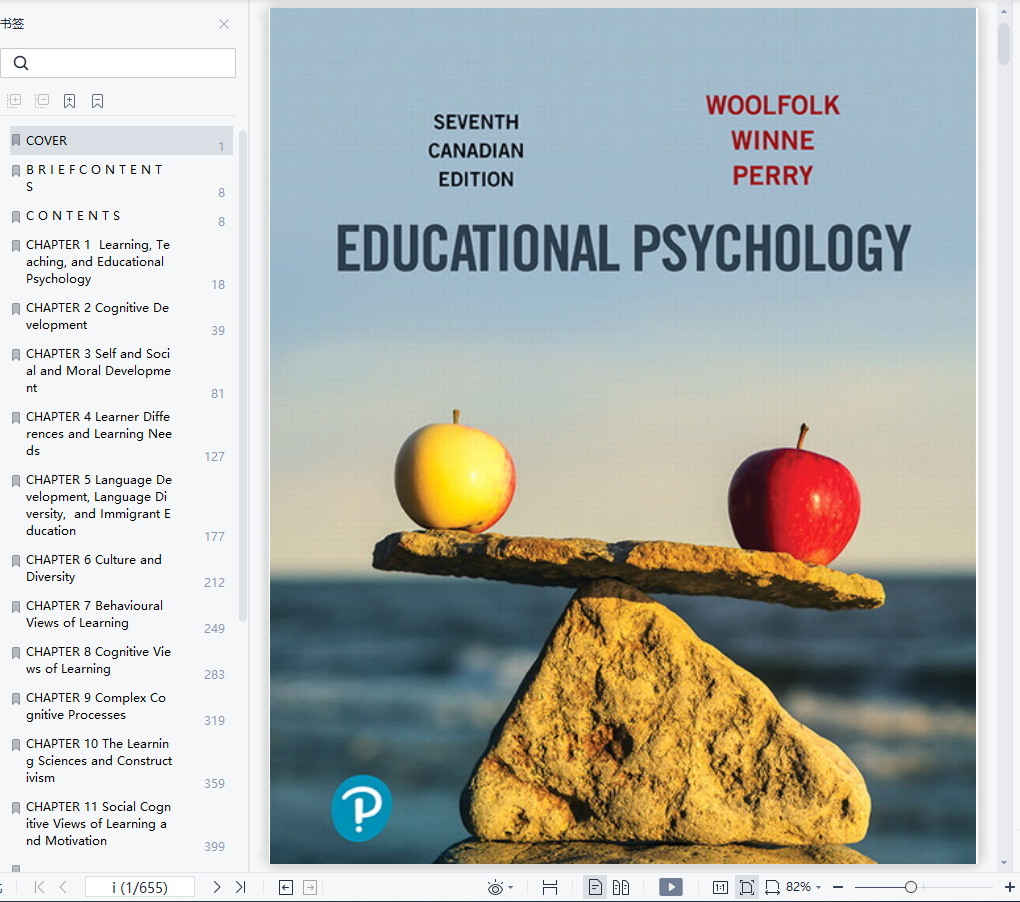This screenshot has width=1020, height=902.
Task: Click page number 127 in the bookmark list
Action: (x=215, y=457)
